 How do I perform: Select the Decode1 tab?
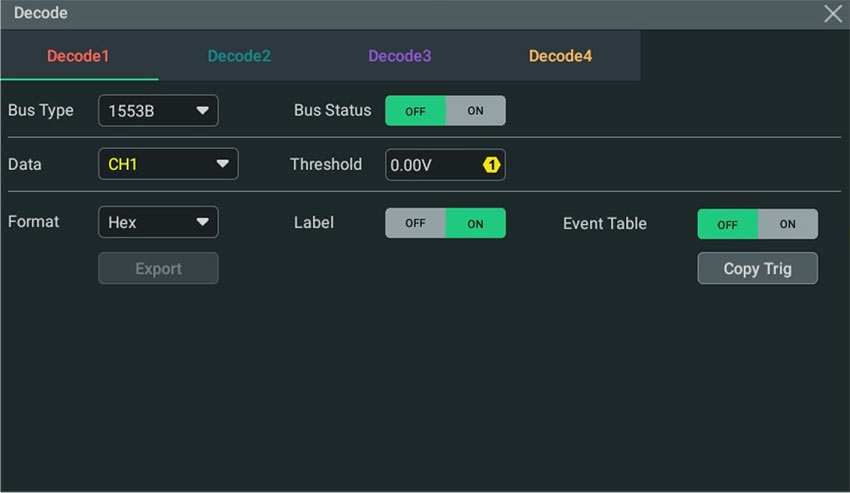(78, 56)
